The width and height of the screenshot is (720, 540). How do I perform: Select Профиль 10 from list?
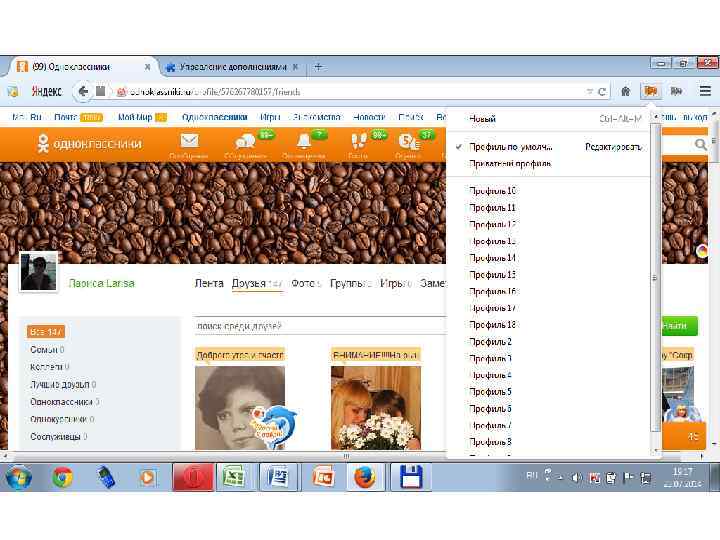[x=493, y=191]
